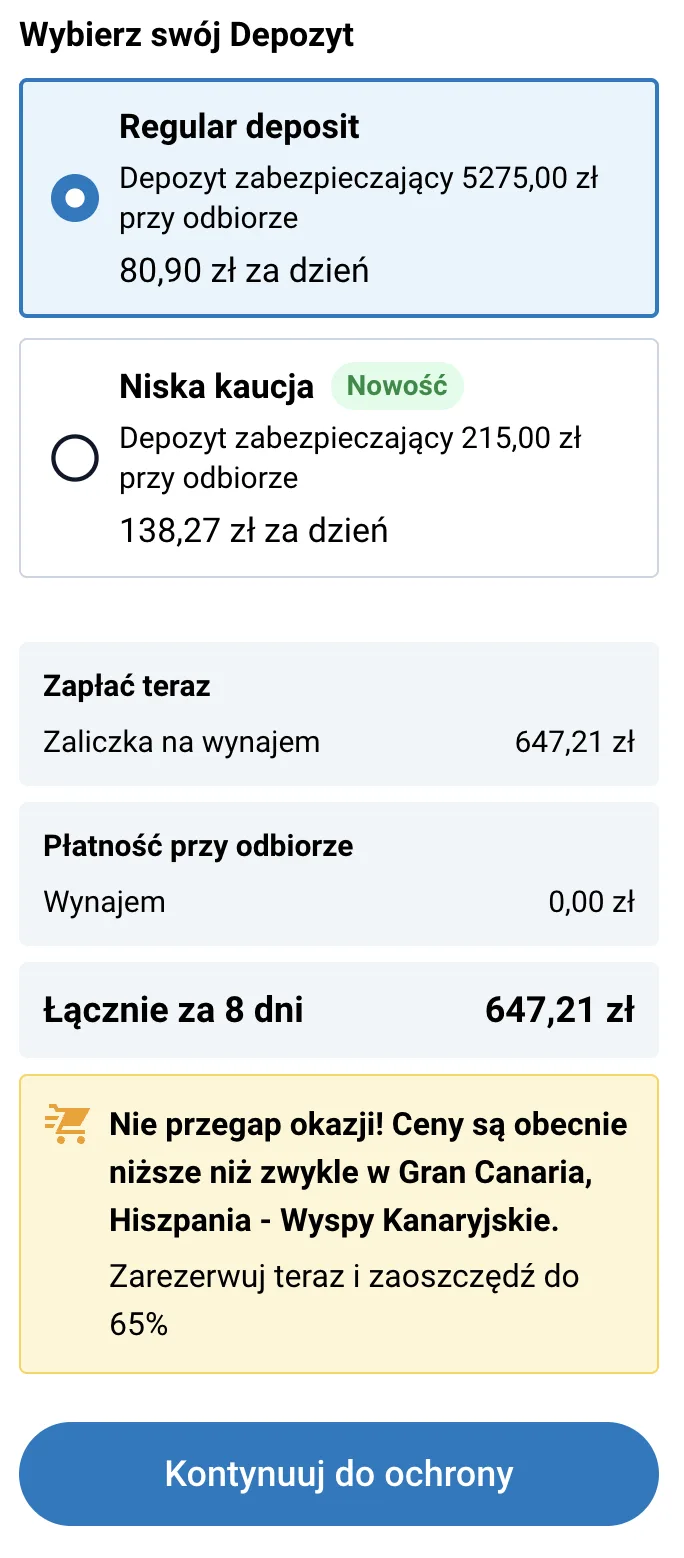The image size is (684, 1558).
Task: Click the Zapłać teraz section header
Action: (x=127, y=687)
